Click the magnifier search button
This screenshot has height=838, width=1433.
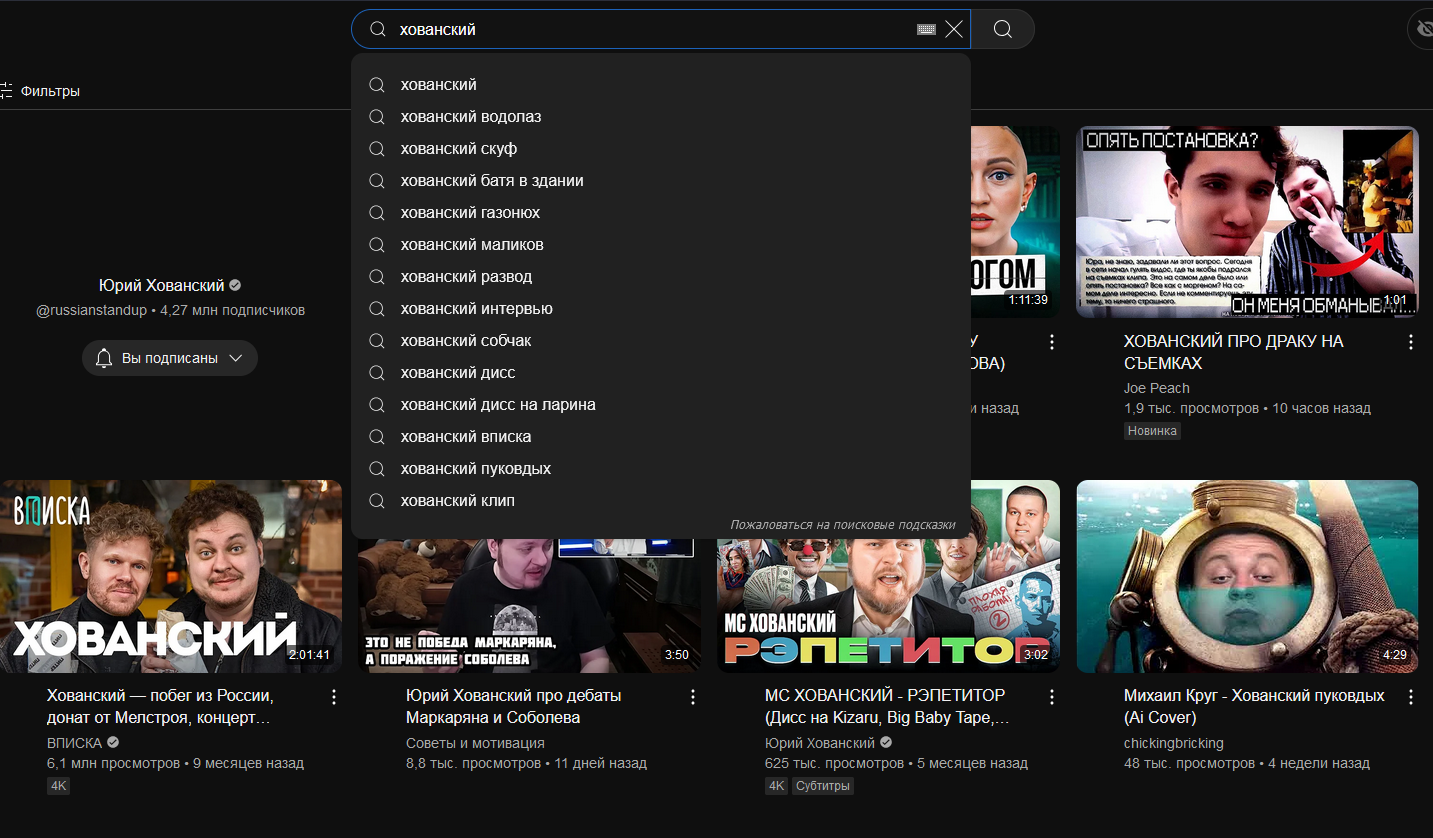pyautogui.click(x=1002, y=30)
